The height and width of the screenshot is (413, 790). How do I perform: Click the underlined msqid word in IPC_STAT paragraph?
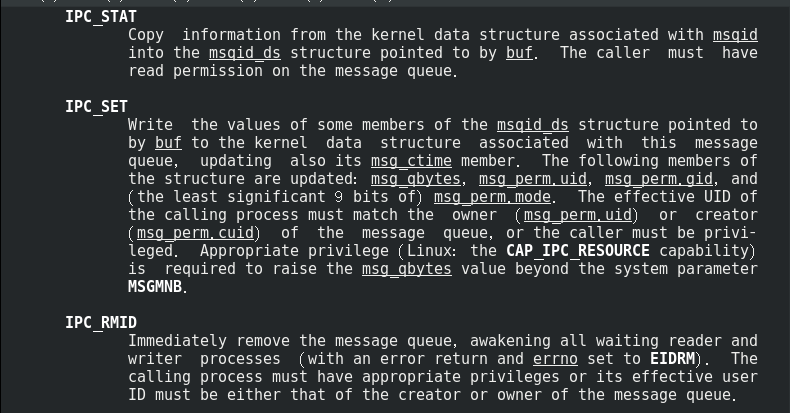click(735, 35)
